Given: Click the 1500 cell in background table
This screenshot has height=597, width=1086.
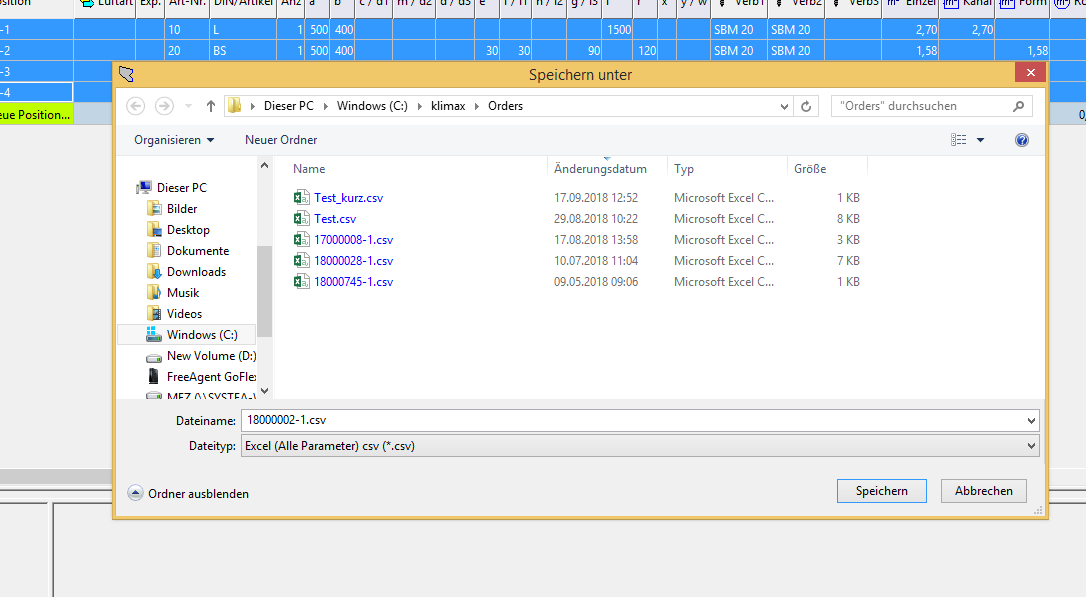Looking at the screenshot, I should (618, 30).
